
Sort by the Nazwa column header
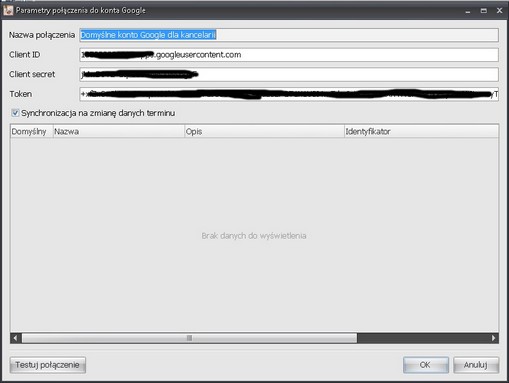(x=119, y=131)
